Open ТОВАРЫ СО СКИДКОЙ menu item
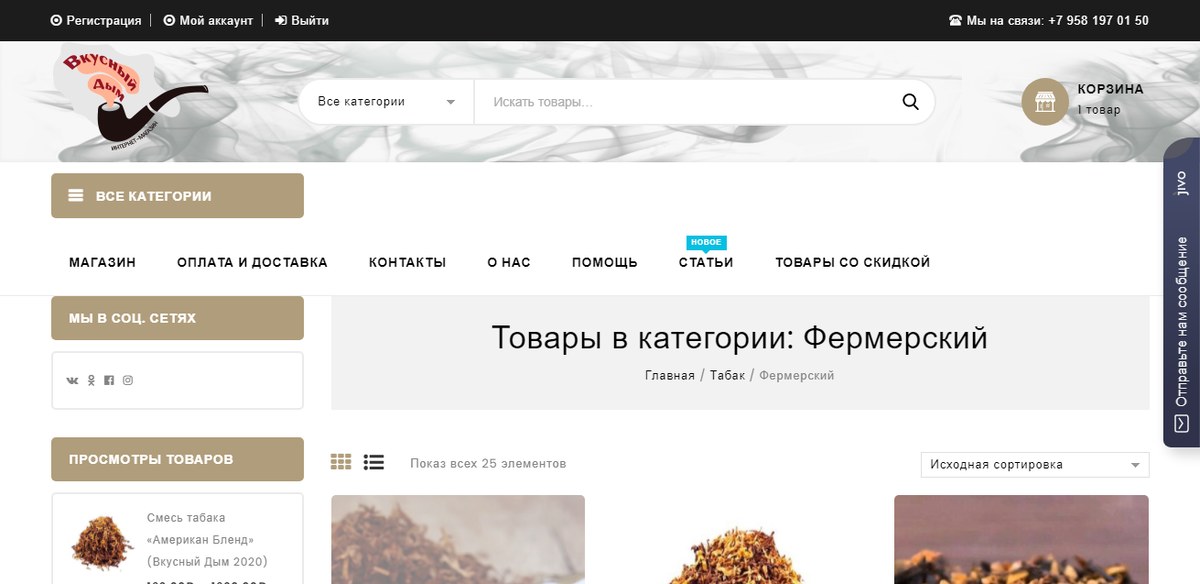The image size is (1200, 584). coord(853,262)
